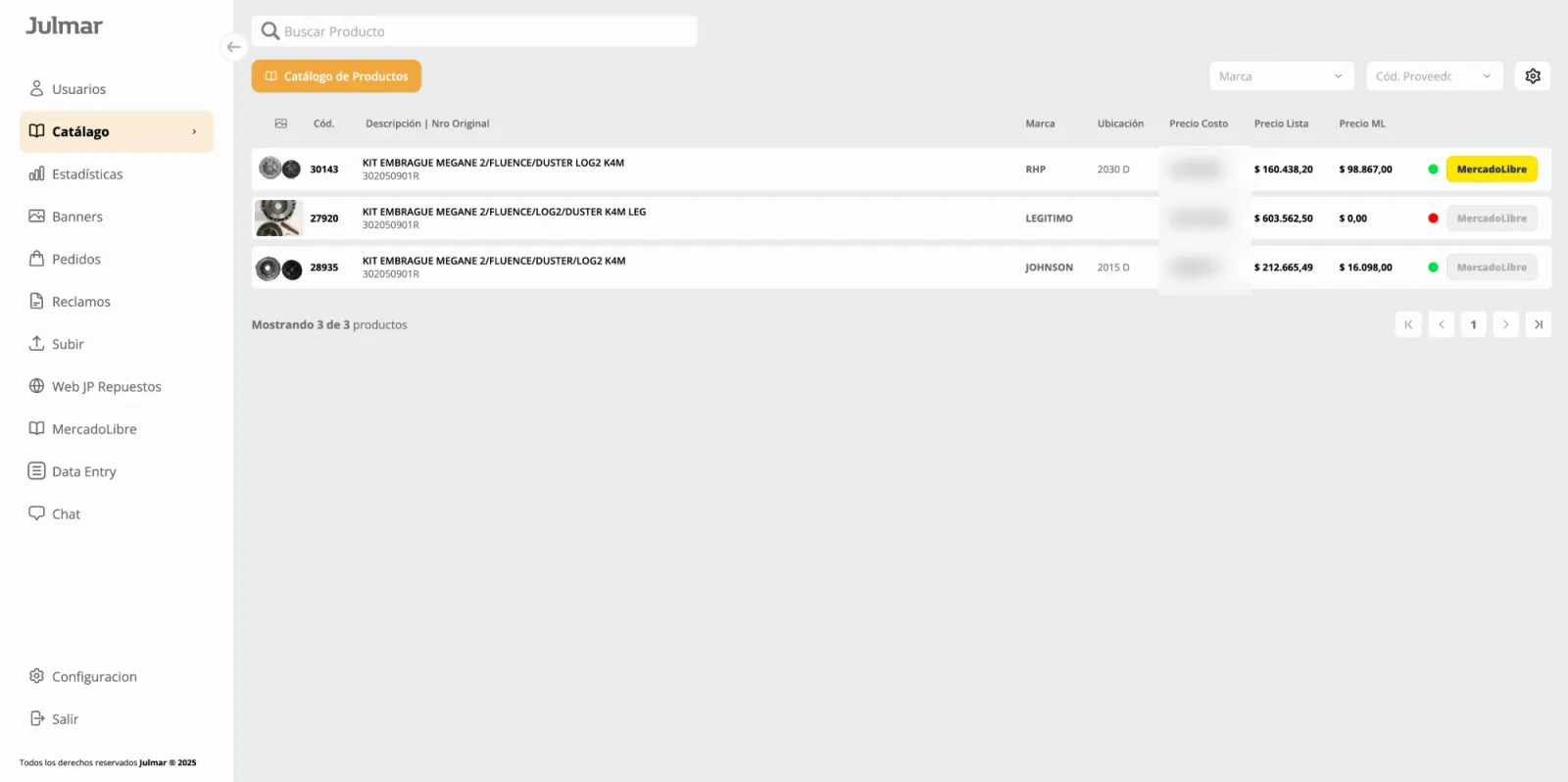
Task: Click the Data Entry list icon
Action: click(x=36, y=470)
